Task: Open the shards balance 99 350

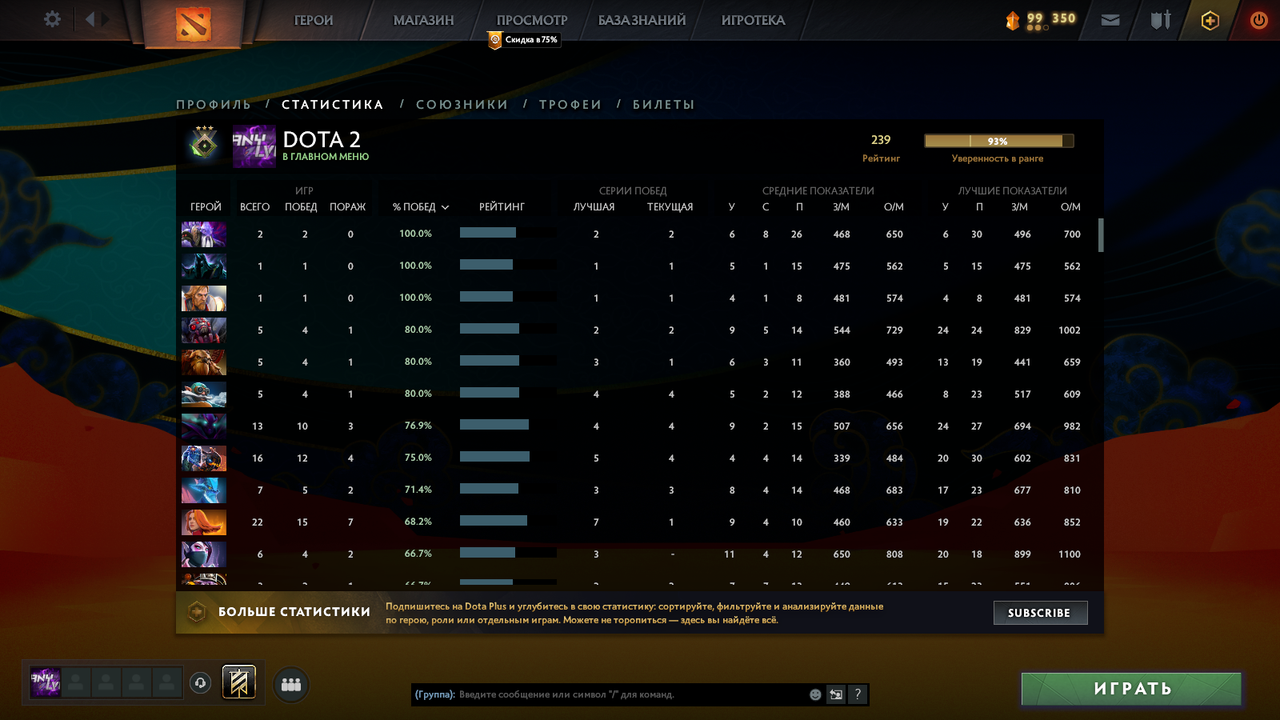Action: pos(1041,19)
